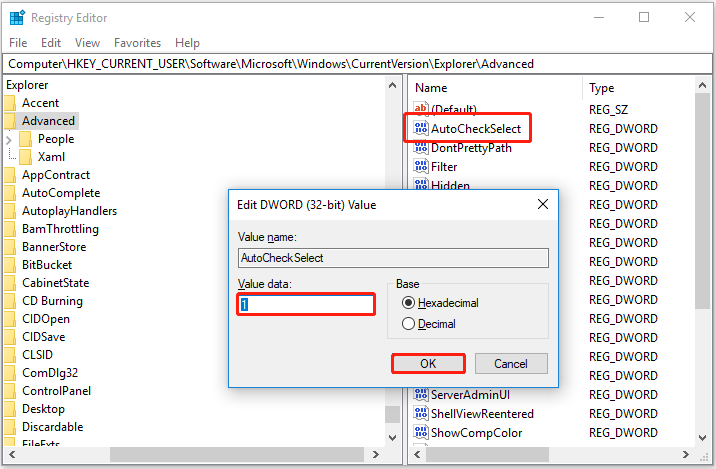Click the CD Burning folder icon

point(11,300)
